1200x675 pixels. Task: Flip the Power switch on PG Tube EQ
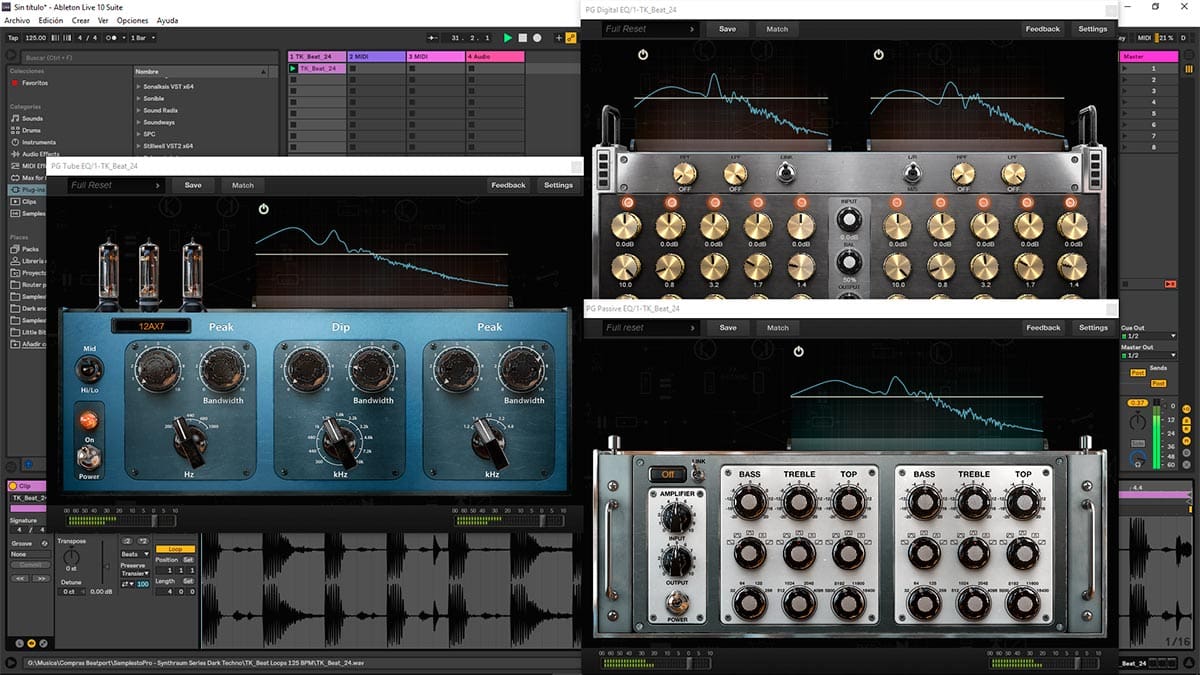(x=88, y=457)
